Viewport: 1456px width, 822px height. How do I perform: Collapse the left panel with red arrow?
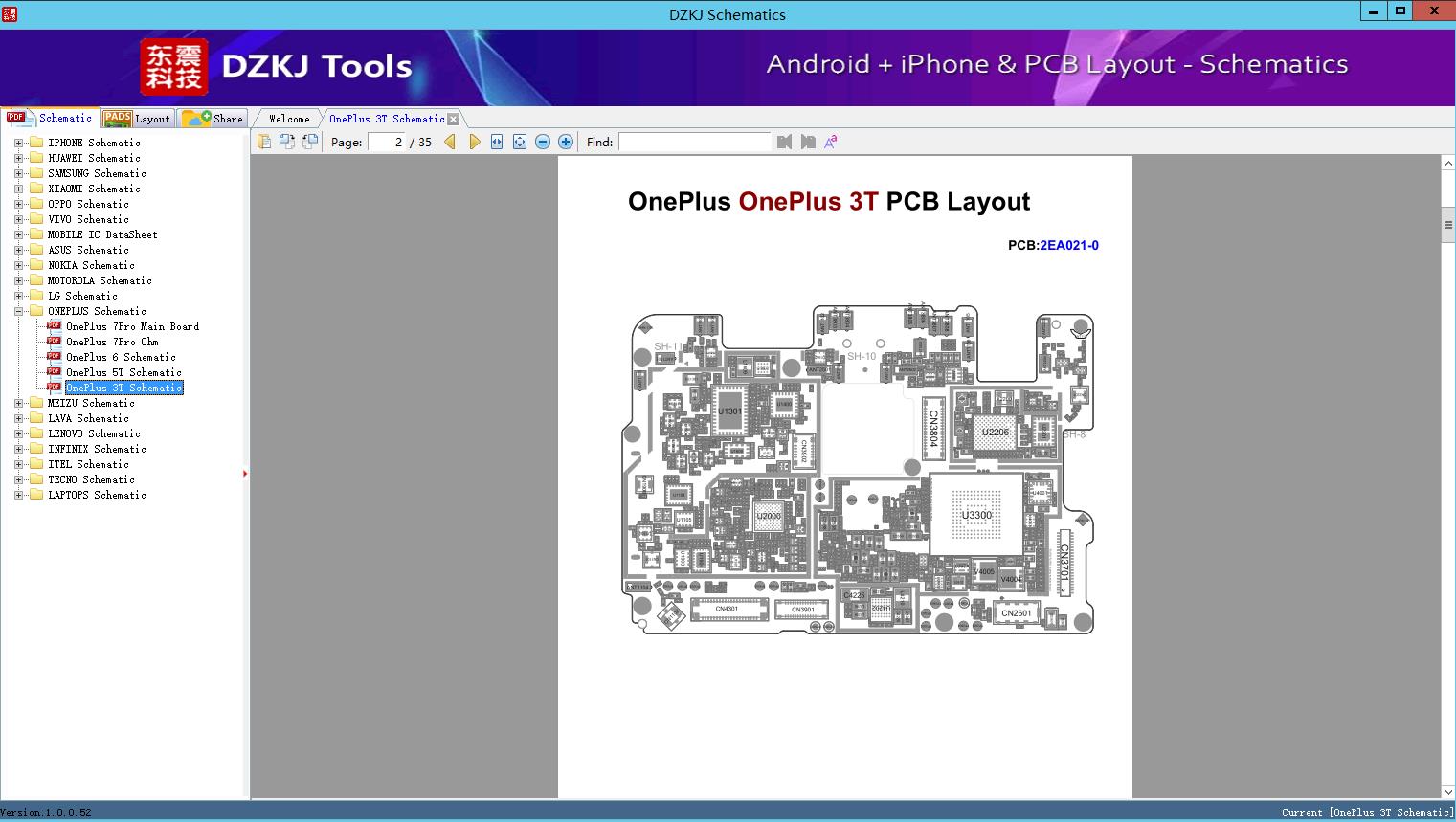[245, 473]
